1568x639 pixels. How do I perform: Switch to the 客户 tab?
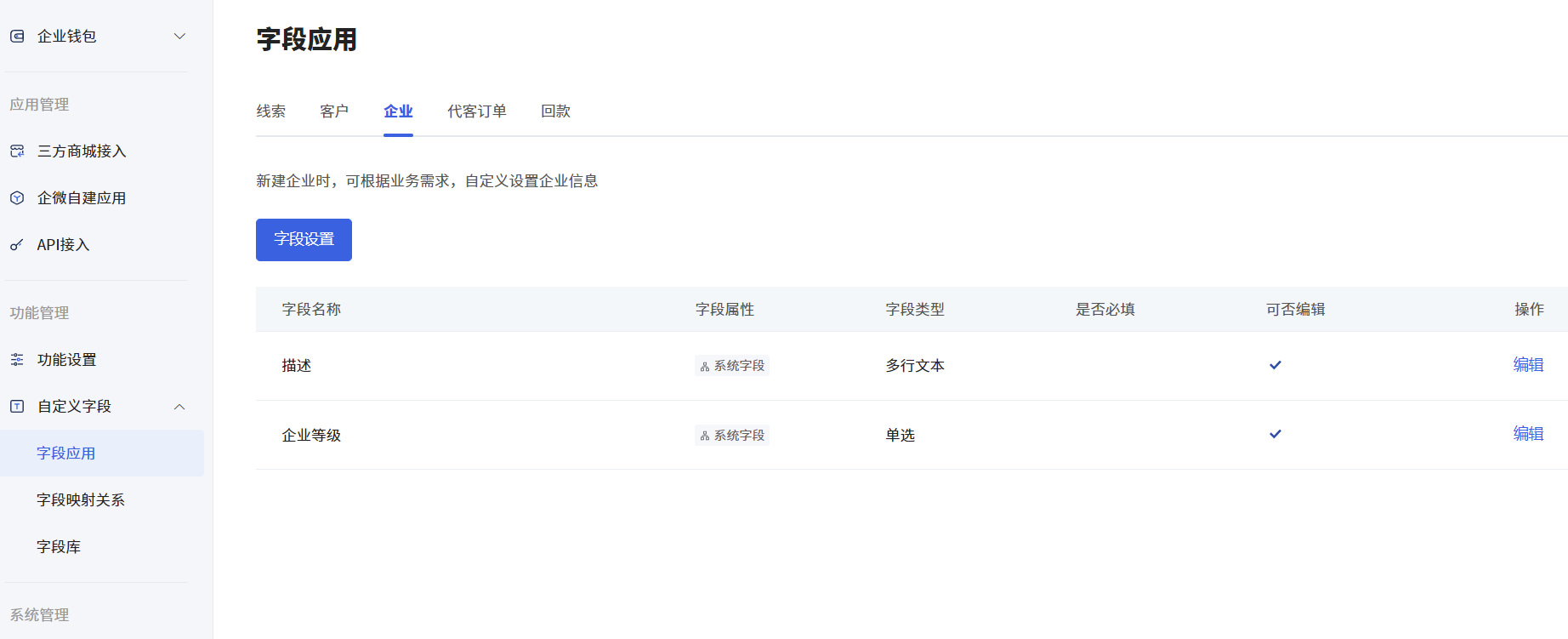click(x=334, y=111)
